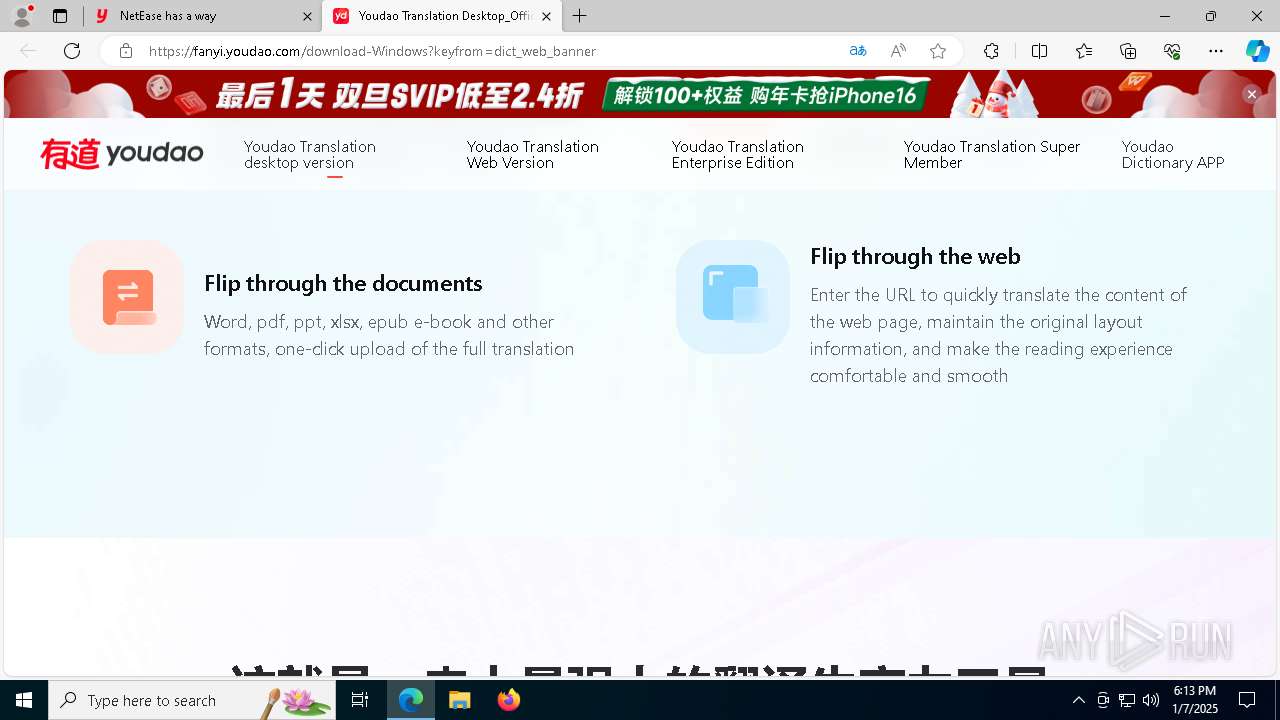
Task: Activate Read aloud icon
Action: click(898, 51)
